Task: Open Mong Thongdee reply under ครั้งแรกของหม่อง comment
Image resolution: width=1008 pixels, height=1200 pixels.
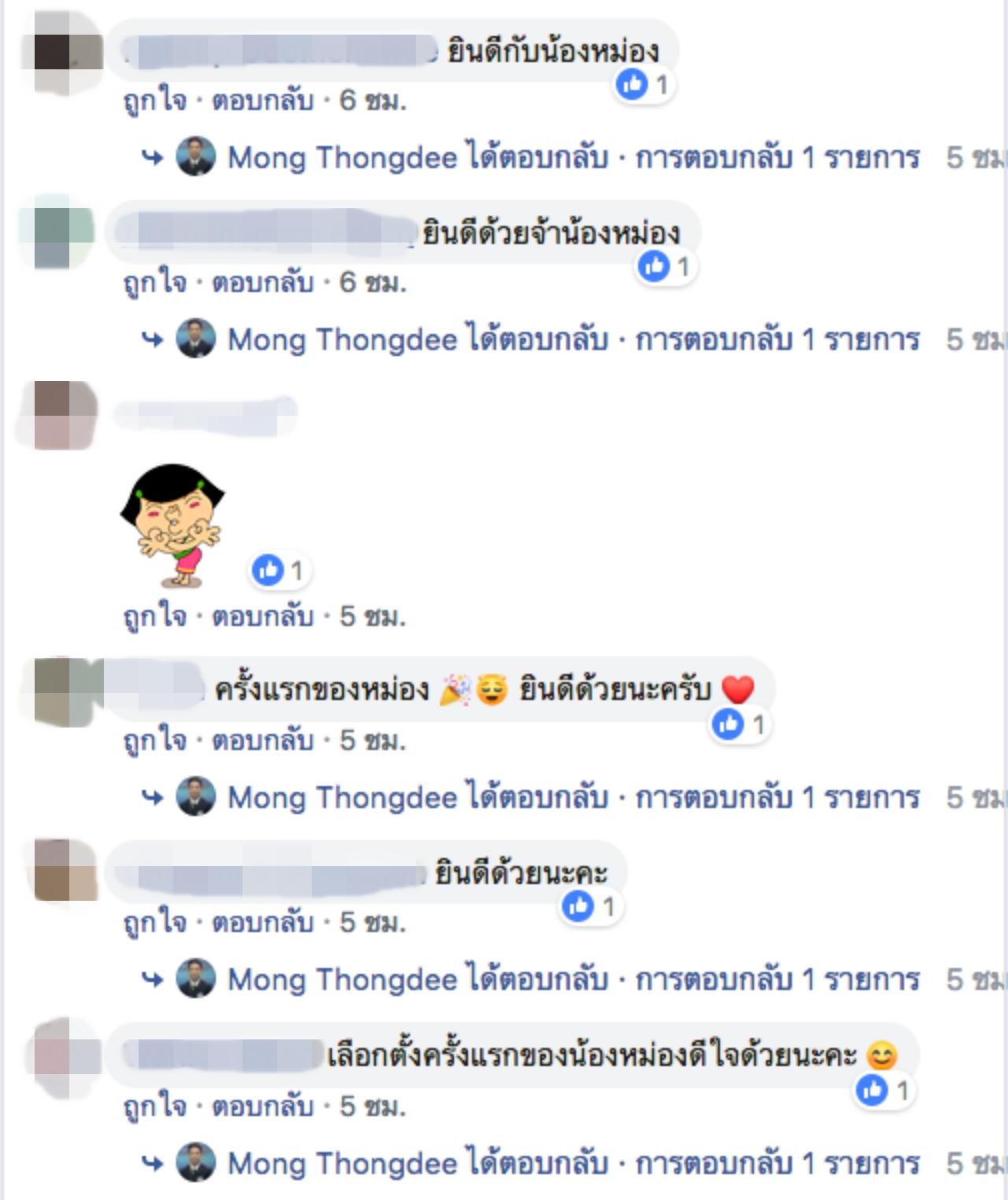Action: point(574,798)
